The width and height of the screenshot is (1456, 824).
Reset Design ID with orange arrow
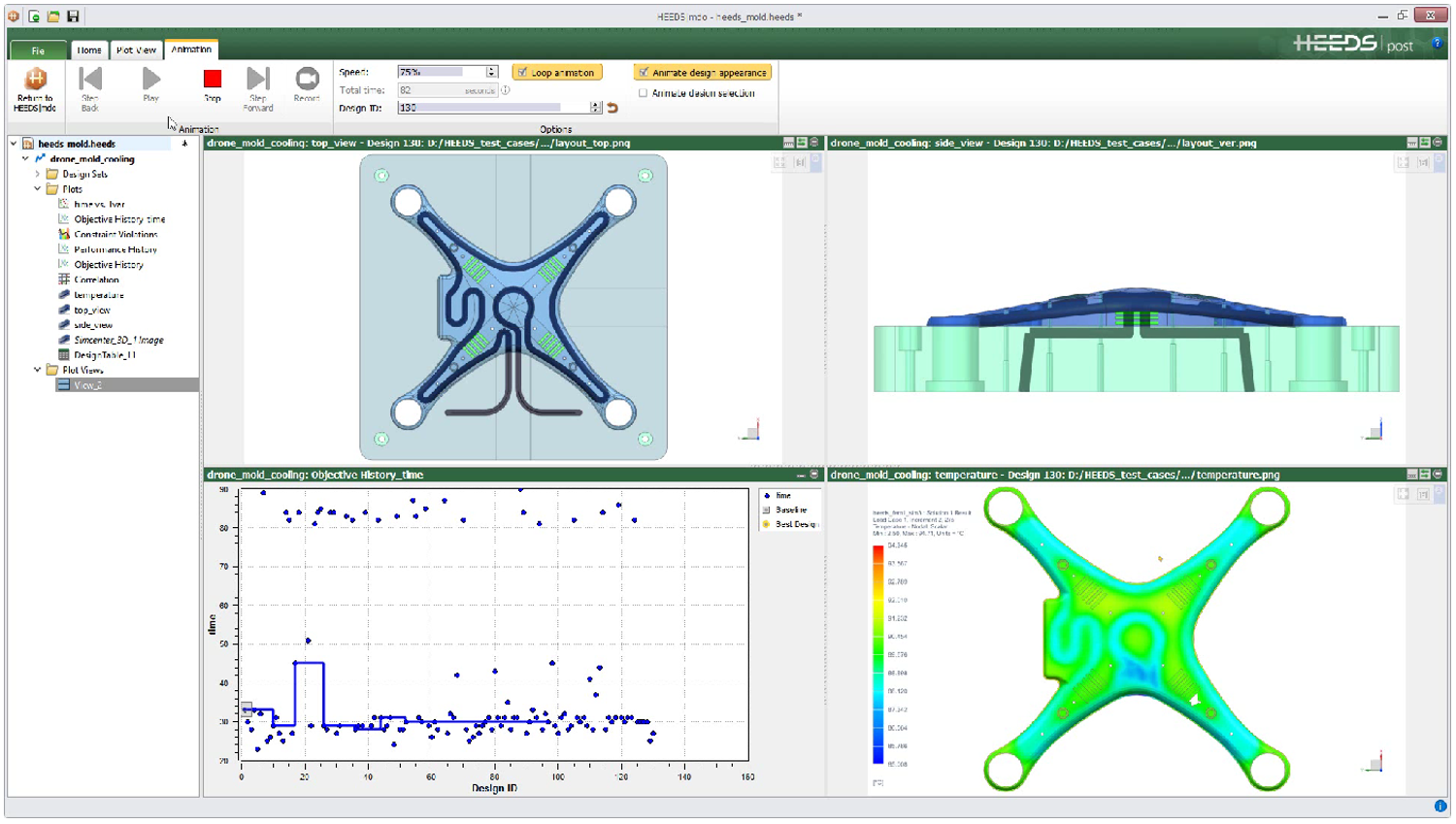coord(612,108)
